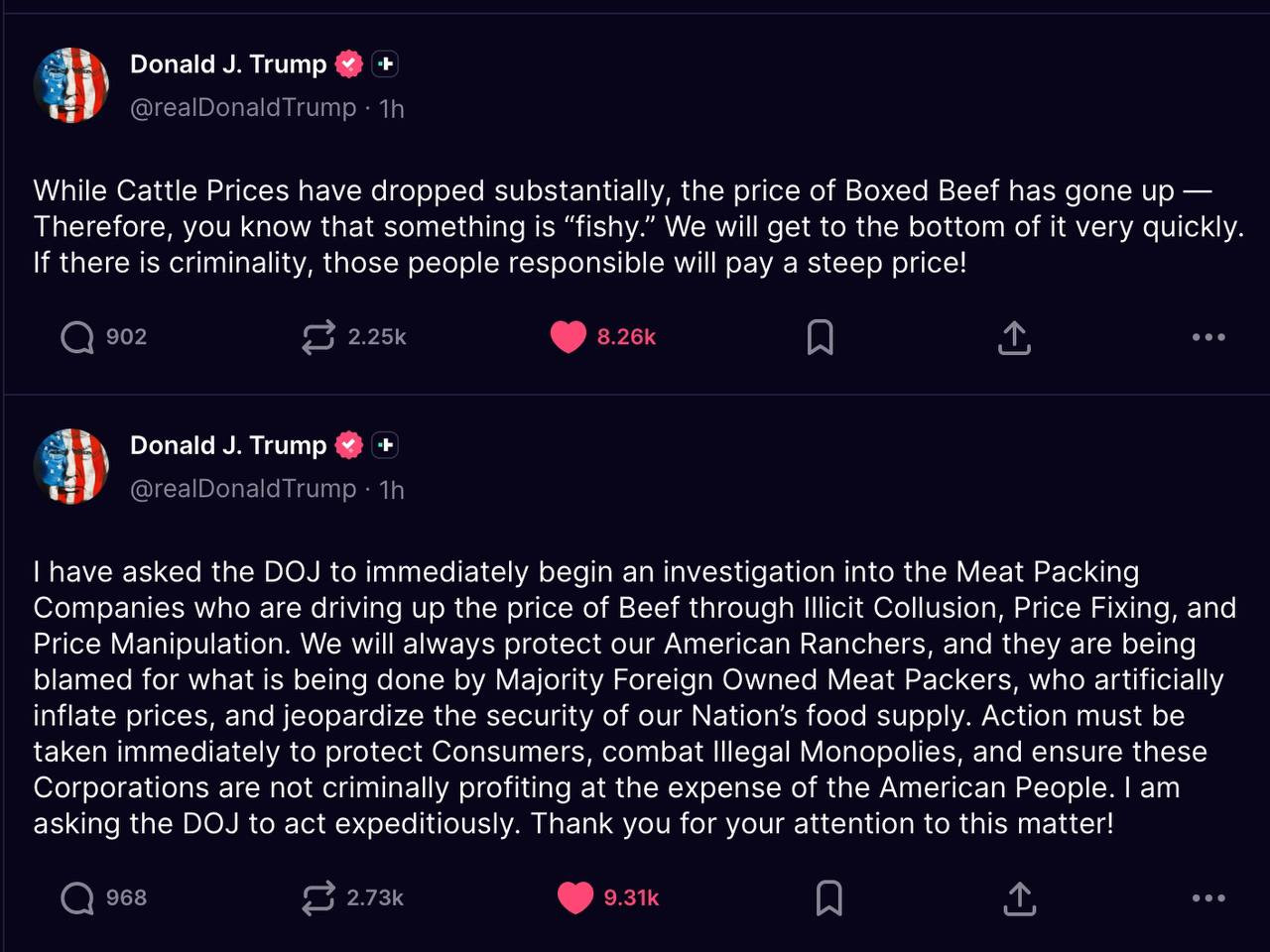ReTruth the Cattle Prices post
The image size is (1270, 952).
coord(318,337)
